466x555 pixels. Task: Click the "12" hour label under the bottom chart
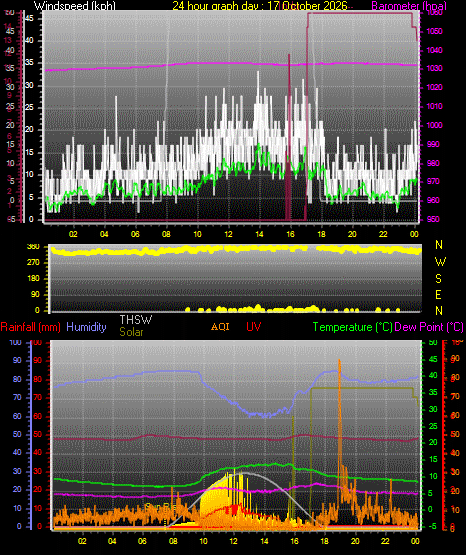234,541
